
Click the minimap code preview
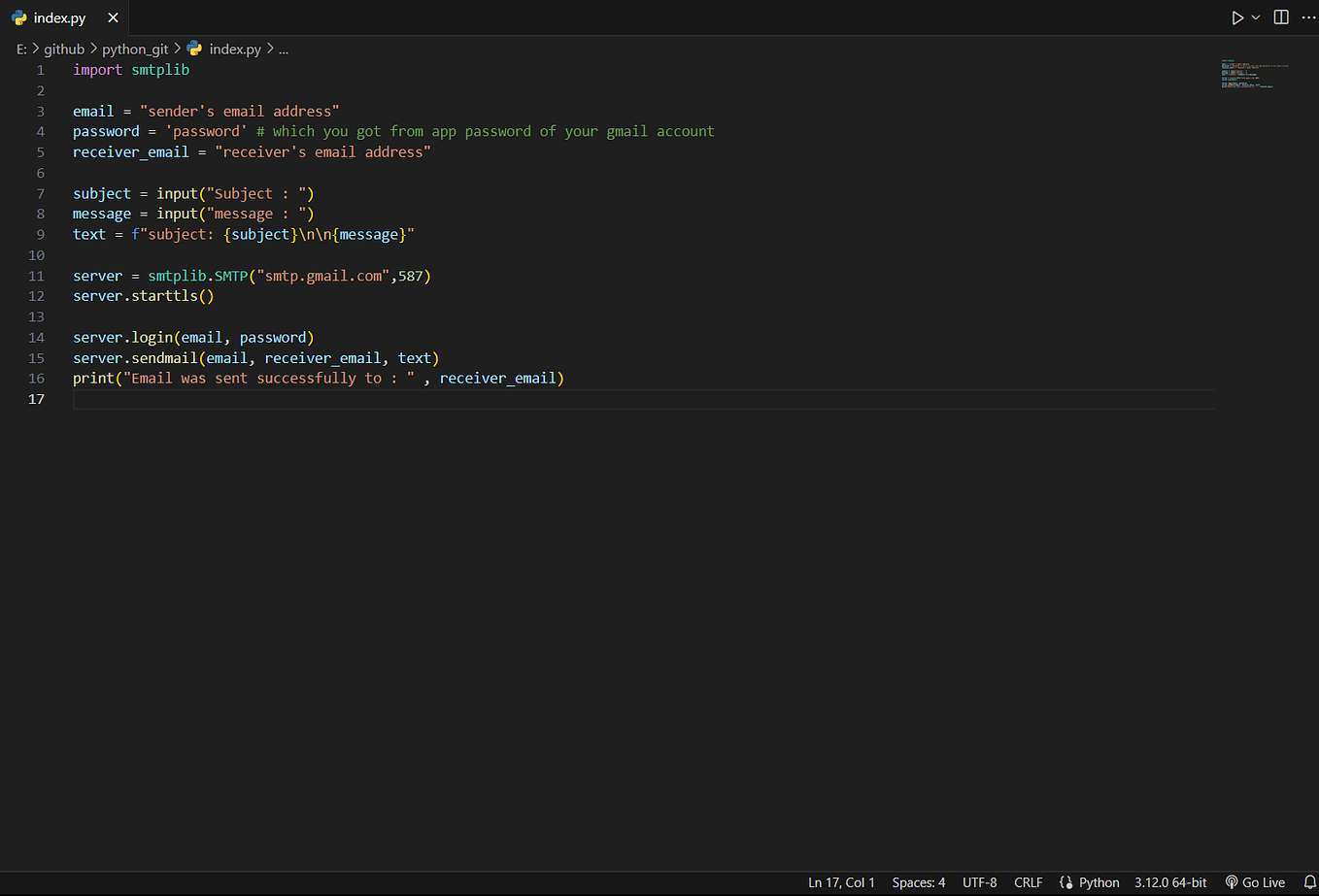tap(1255, 75)
